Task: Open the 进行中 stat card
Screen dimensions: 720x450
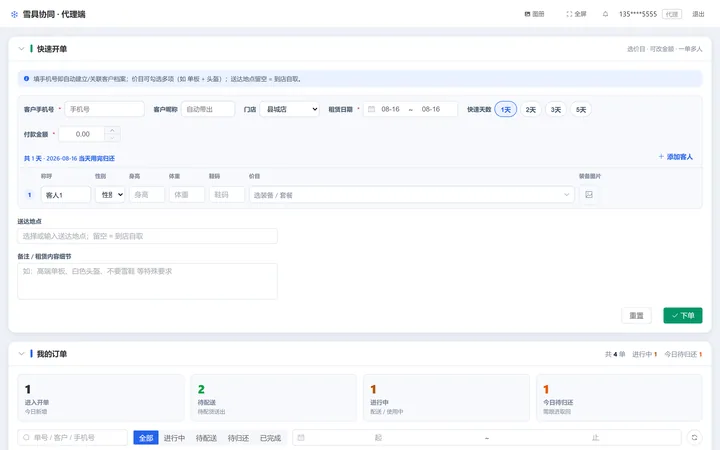Action: point(446,398)
